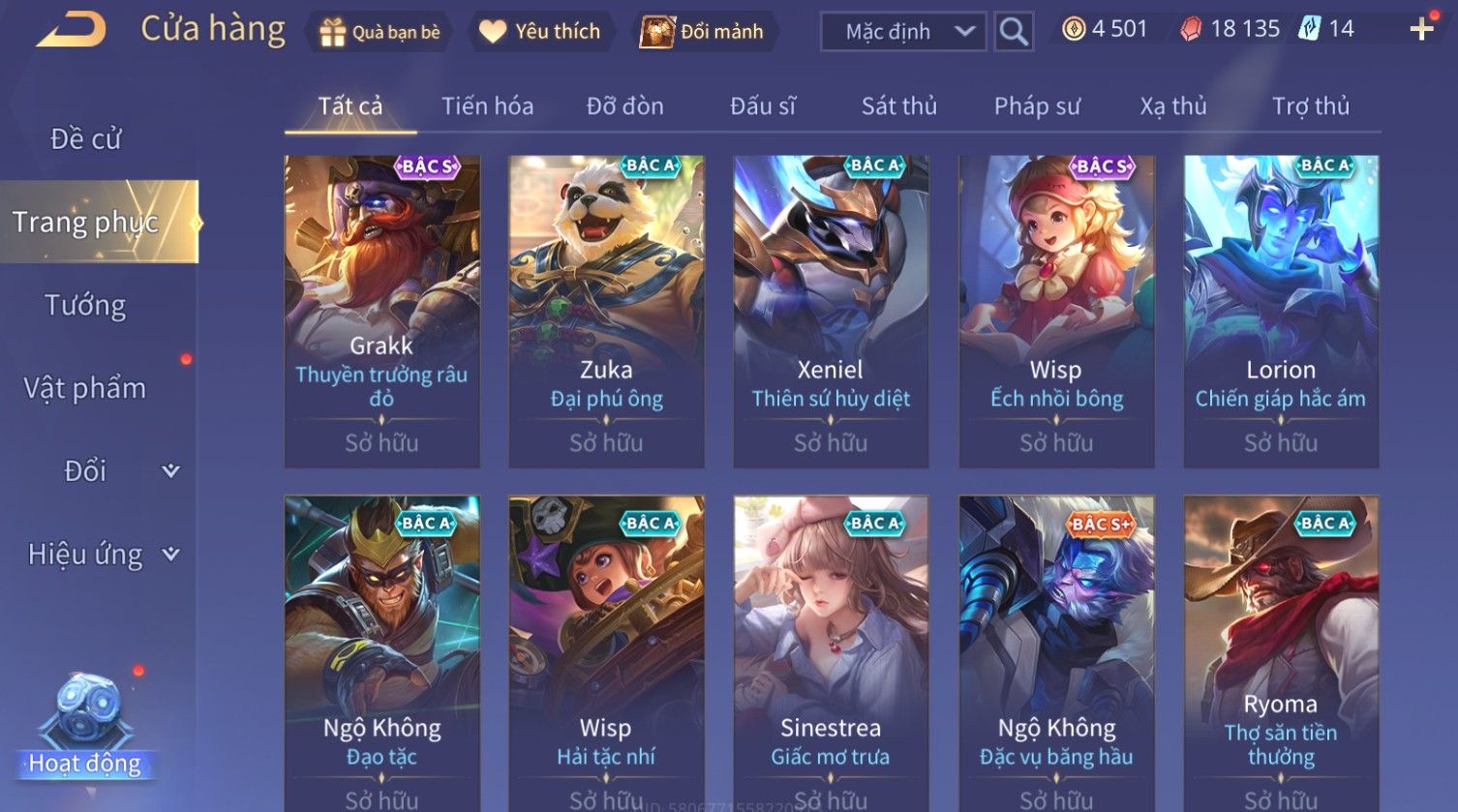Click the gift box Quà bạn bè icon

click(x=332, y=33)
